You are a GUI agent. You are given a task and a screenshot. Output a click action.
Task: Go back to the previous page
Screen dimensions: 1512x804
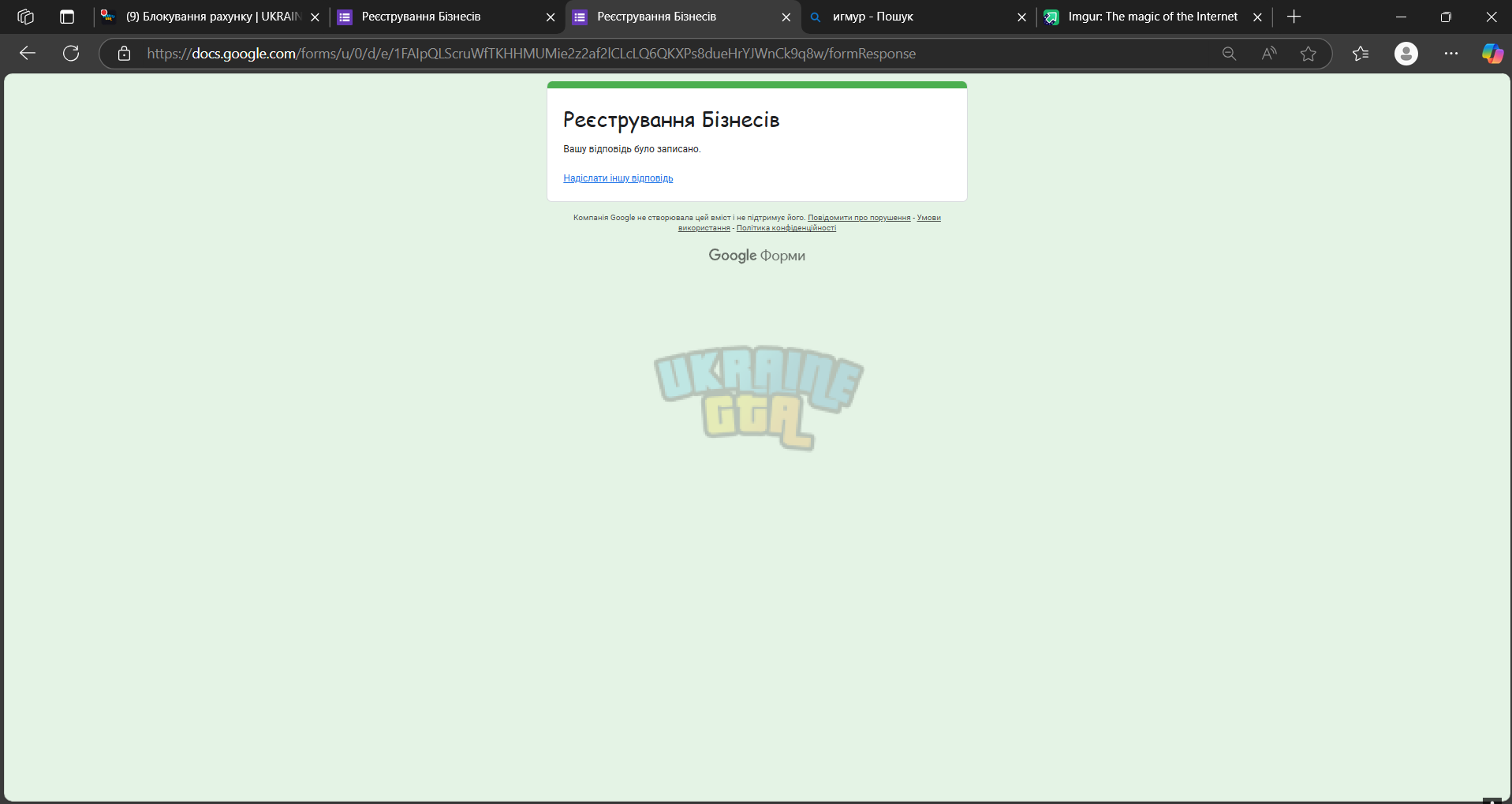(x=28, y=54)
